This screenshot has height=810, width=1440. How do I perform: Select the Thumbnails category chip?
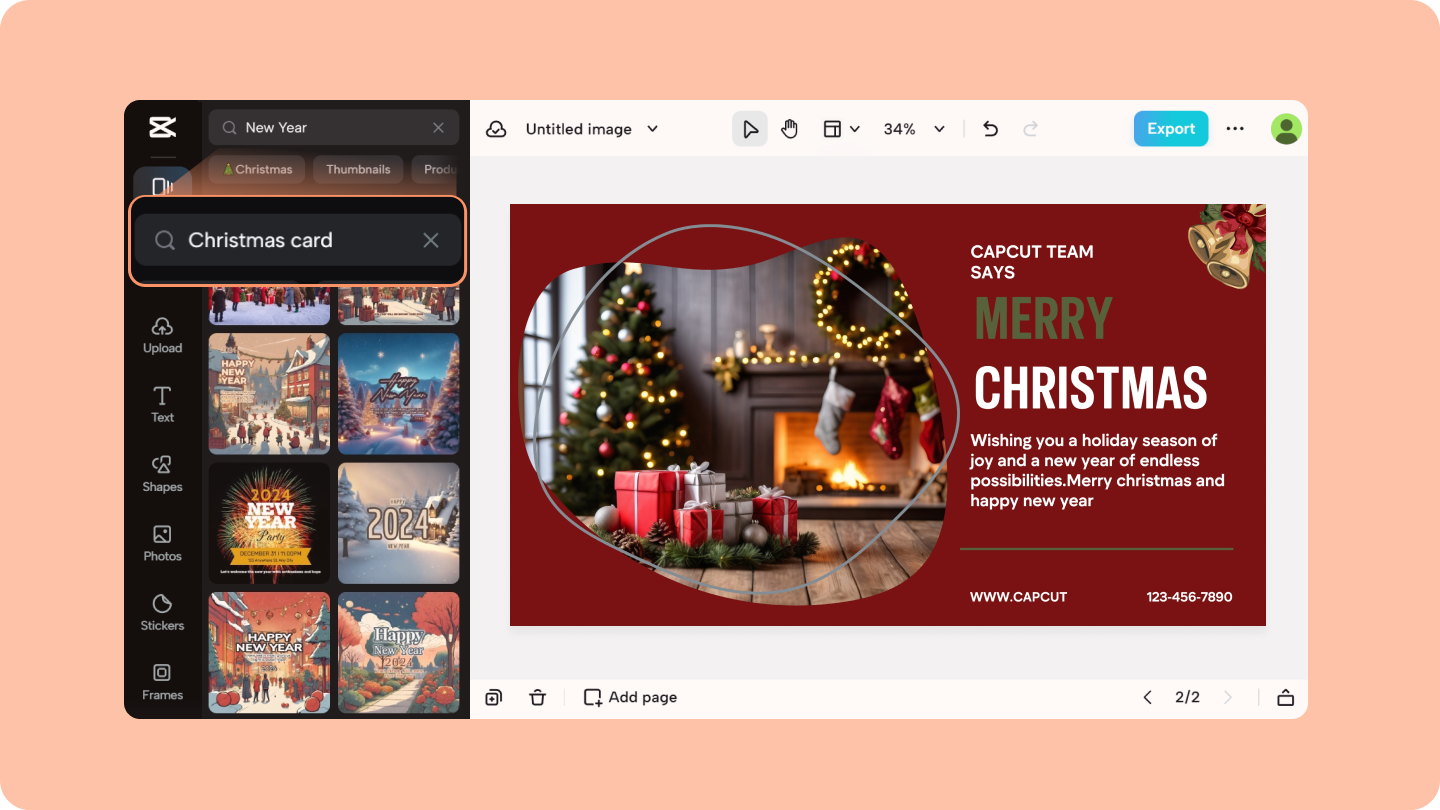[358, 169]
